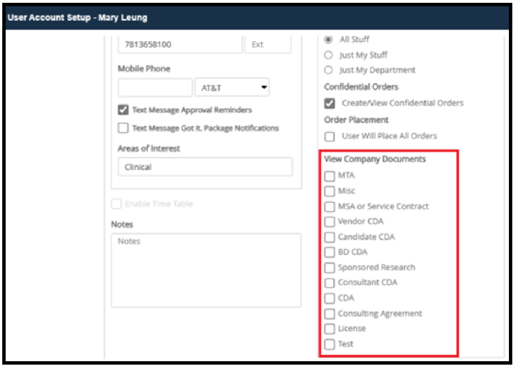Tick the Vendor CDA checkbox
The height and width of the screenshot is (368, 514).
point(330,222)
